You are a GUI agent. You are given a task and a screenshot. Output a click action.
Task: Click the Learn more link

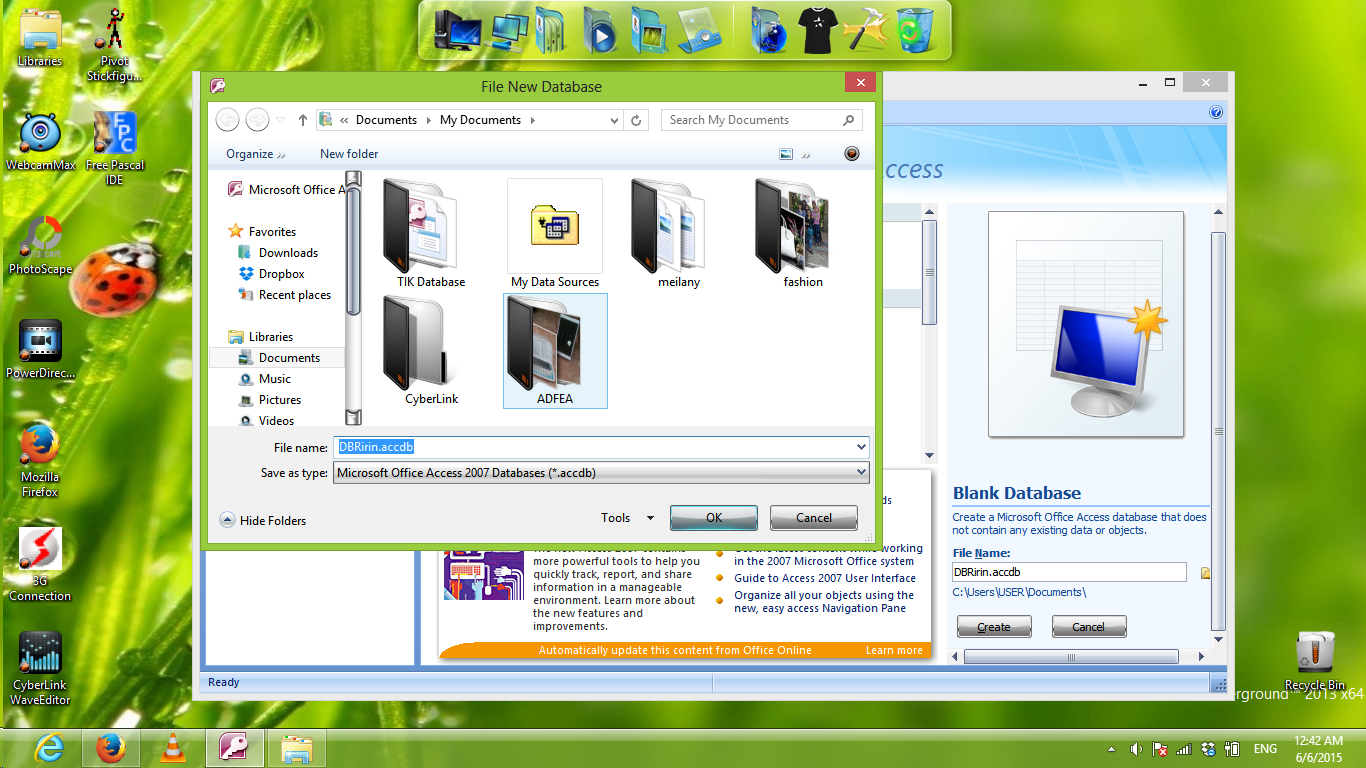tap(894, 650)
